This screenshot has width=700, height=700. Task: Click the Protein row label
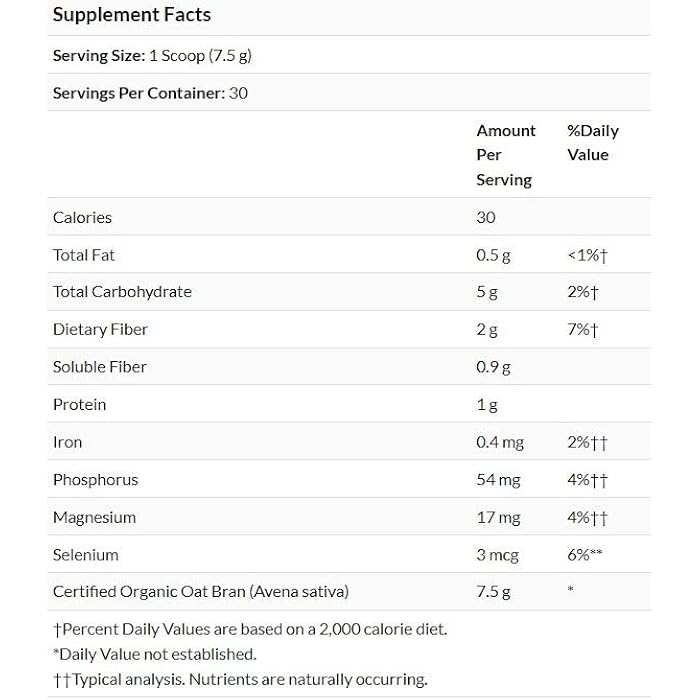[79, 404]
